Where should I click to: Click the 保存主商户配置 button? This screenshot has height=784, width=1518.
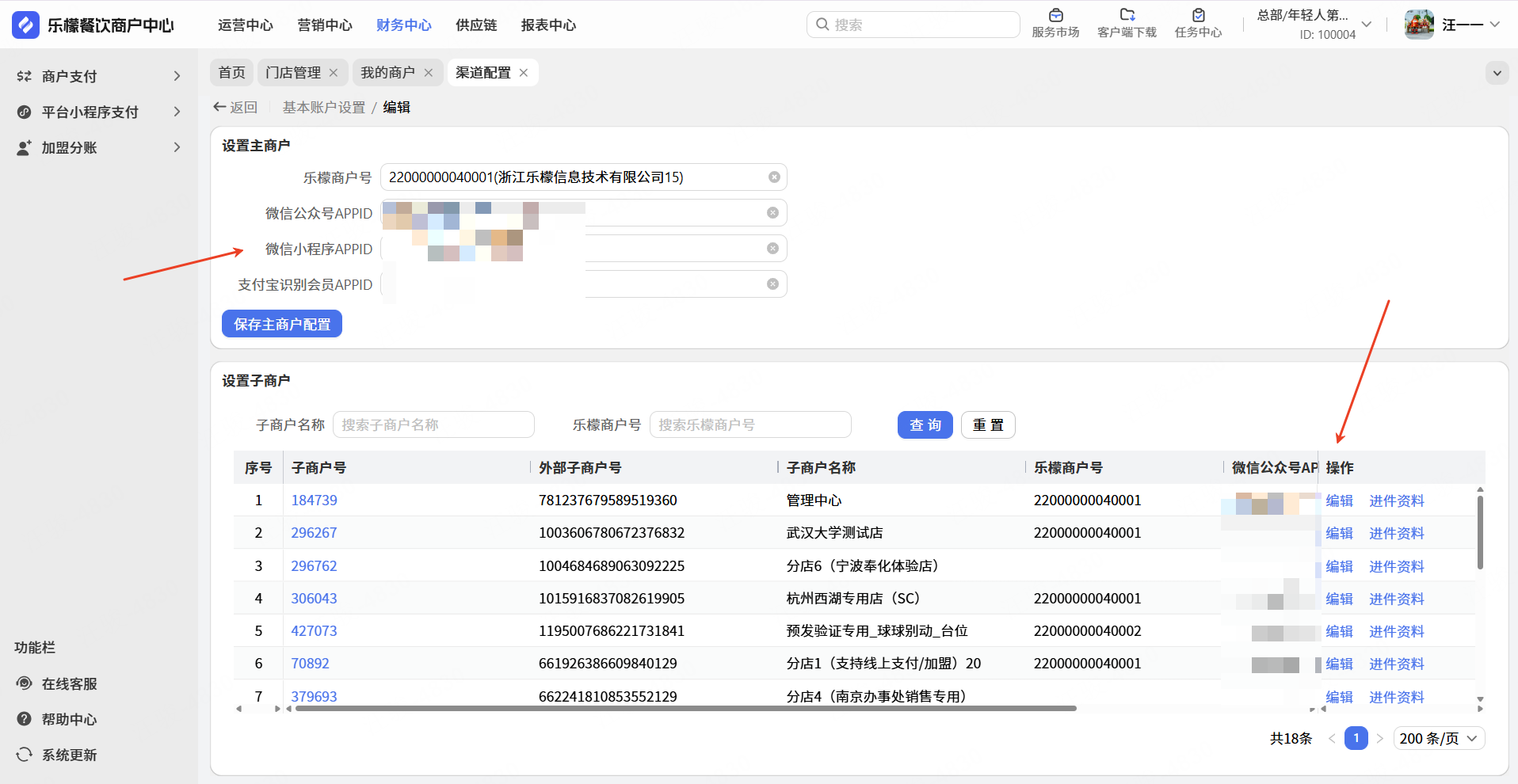click(282, 324)
